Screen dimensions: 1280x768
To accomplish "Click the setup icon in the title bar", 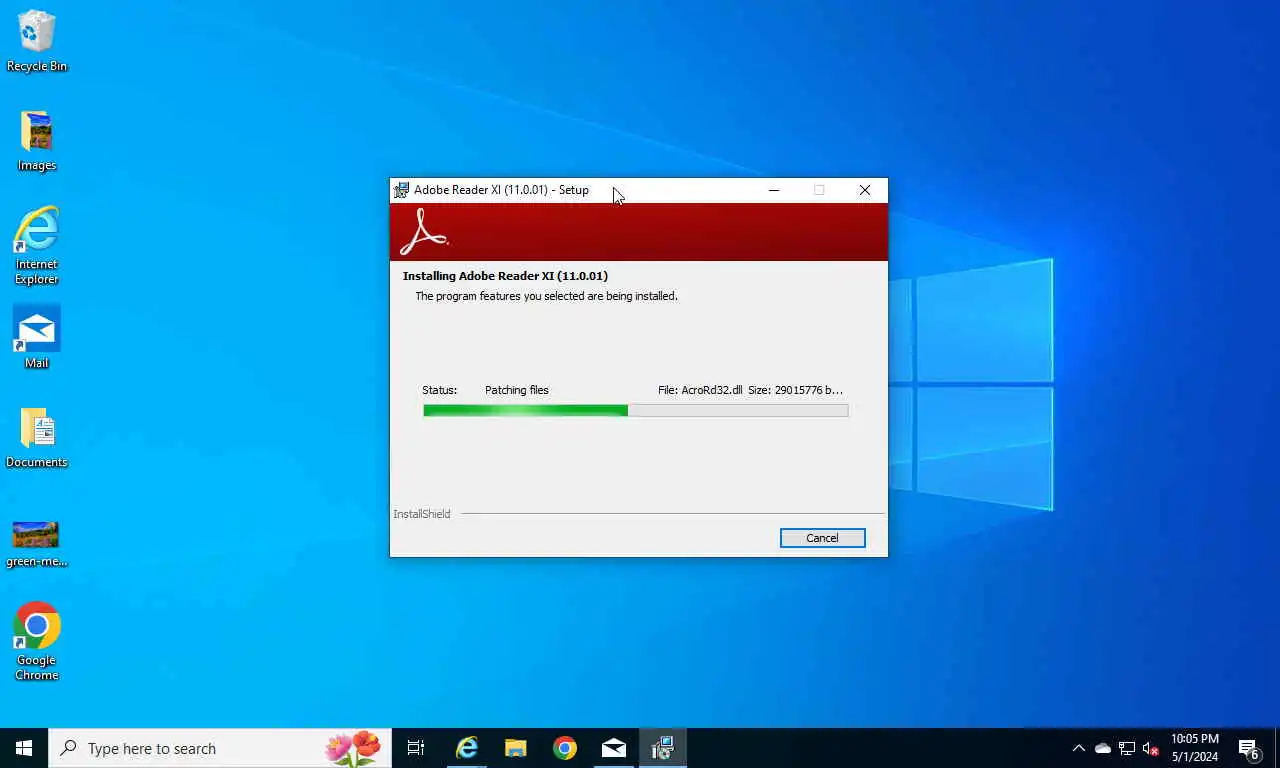I will pyautogui.click(x=401, y=190).
